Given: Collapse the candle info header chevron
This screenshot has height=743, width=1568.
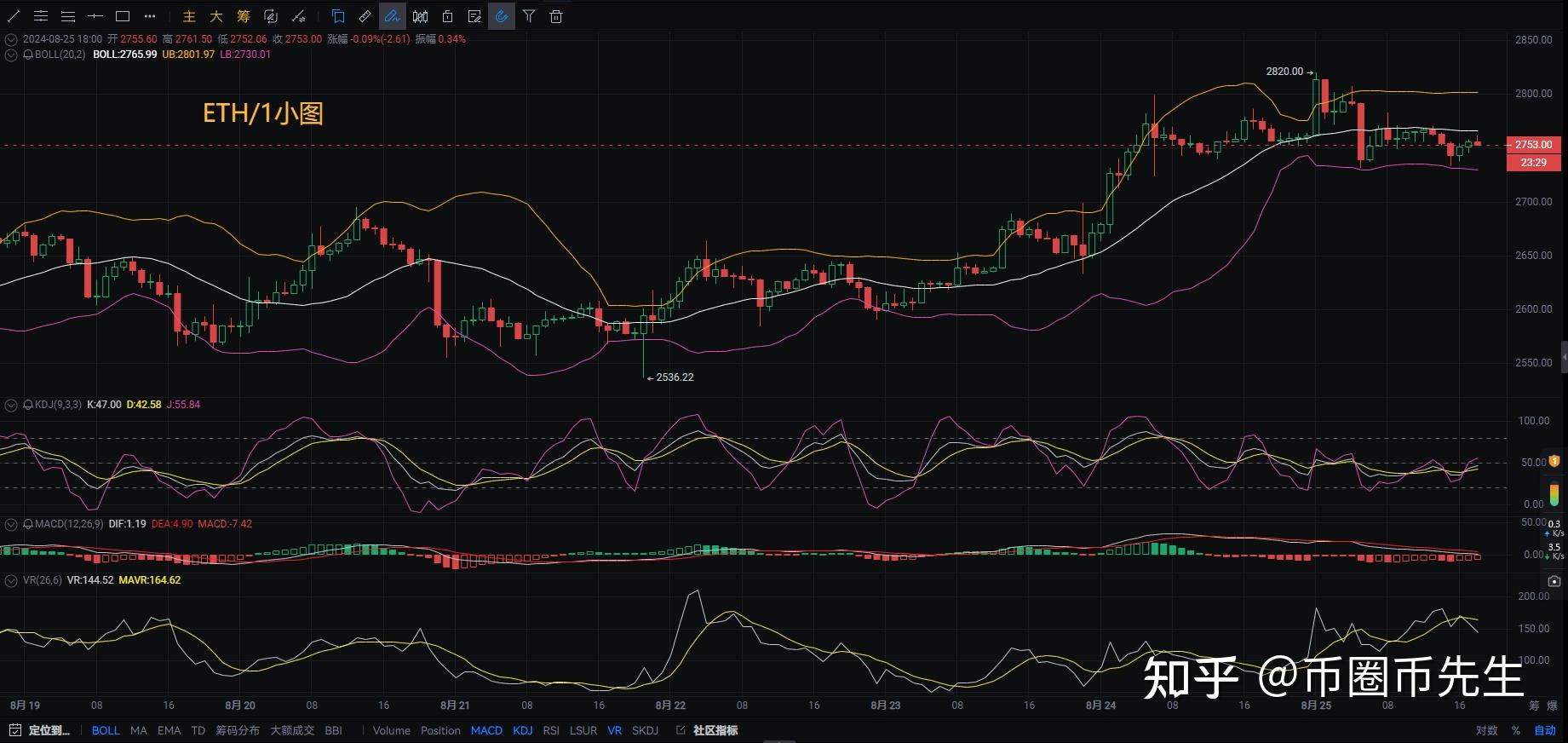Looking at the screenshot, I should 11,39.
